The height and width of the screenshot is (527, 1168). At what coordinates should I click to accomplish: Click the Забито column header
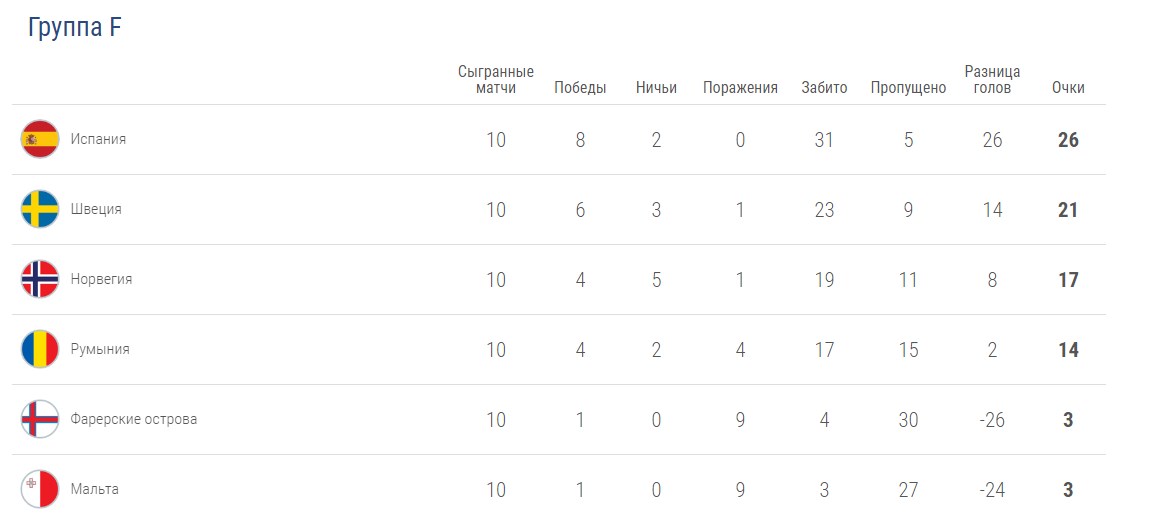point(824,88)
